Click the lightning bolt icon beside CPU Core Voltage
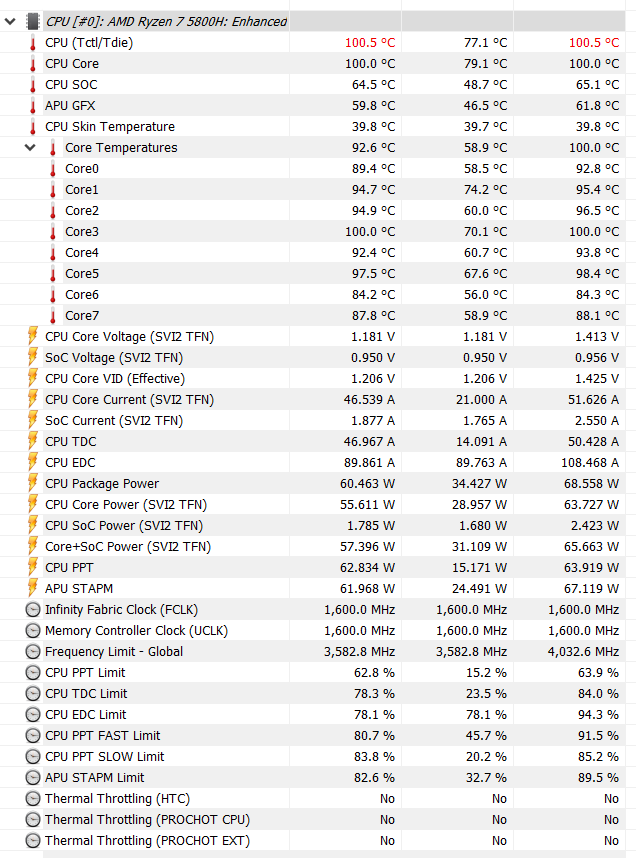636x858 pixels. click(32, 337)
